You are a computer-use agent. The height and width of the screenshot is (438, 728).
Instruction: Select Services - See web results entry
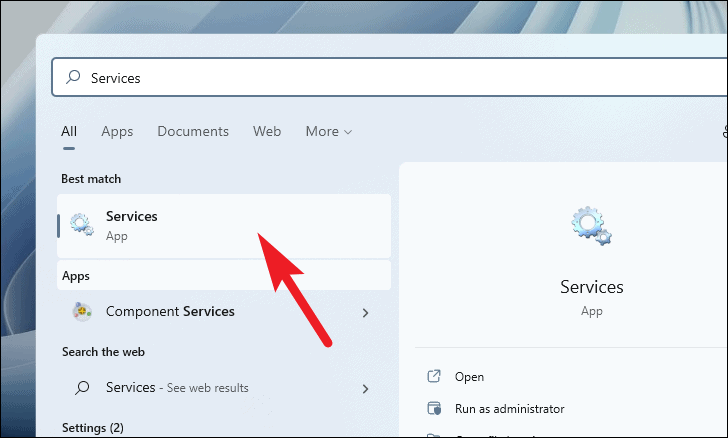coord(224,388)
